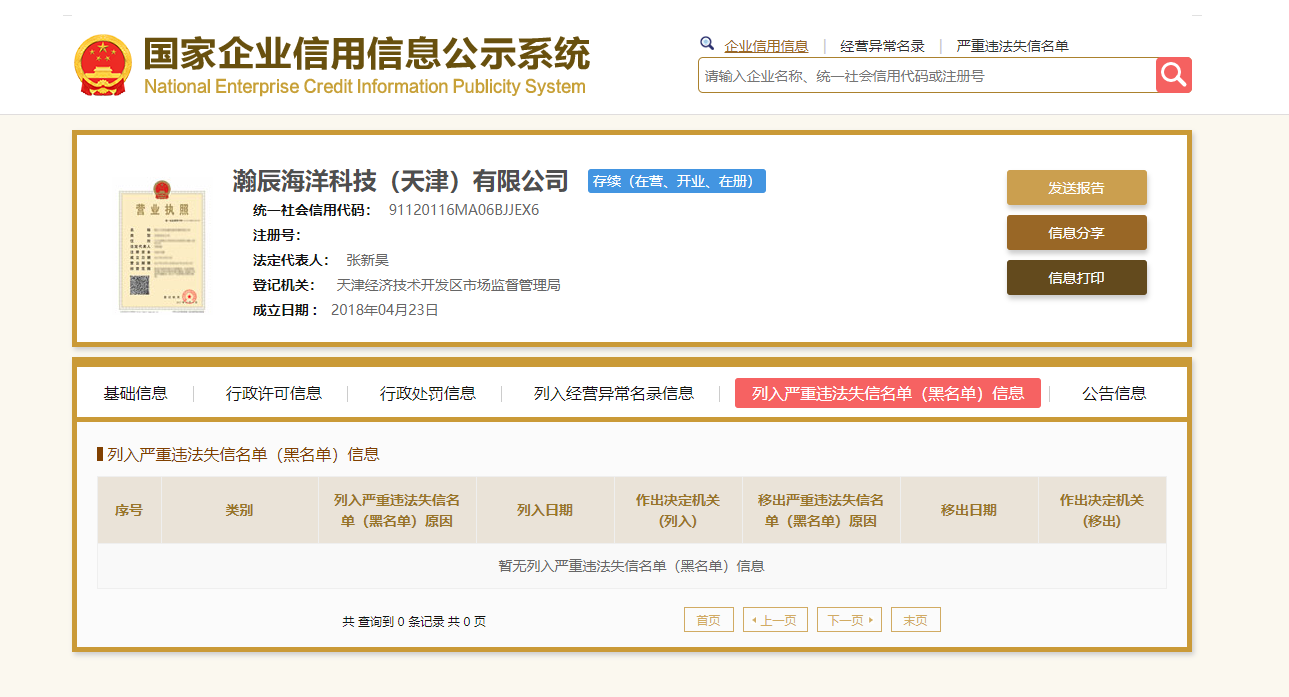This screenshot has height=697, width=1289.
Task: Click the 作出决定机关(列入) column header
Action: [x=678, y=510]
